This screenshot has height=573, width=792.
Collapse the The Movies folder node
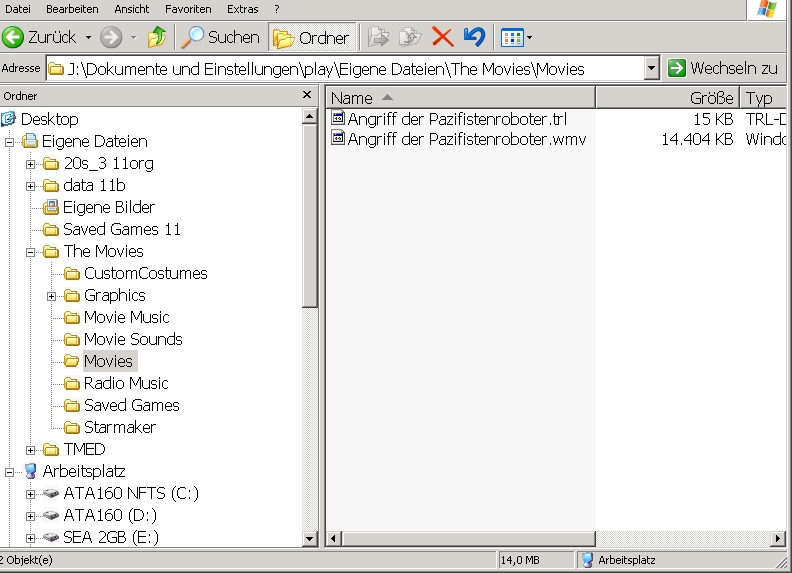coord(31,252)
